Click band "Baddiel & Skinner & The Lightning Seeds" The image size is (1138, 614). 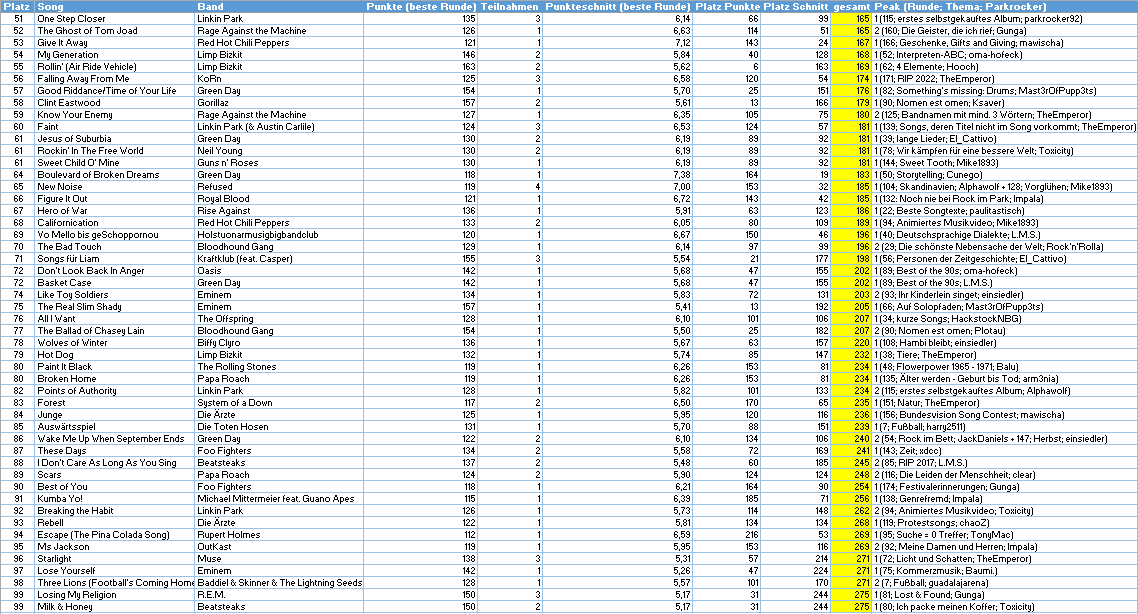click(279, 583)
